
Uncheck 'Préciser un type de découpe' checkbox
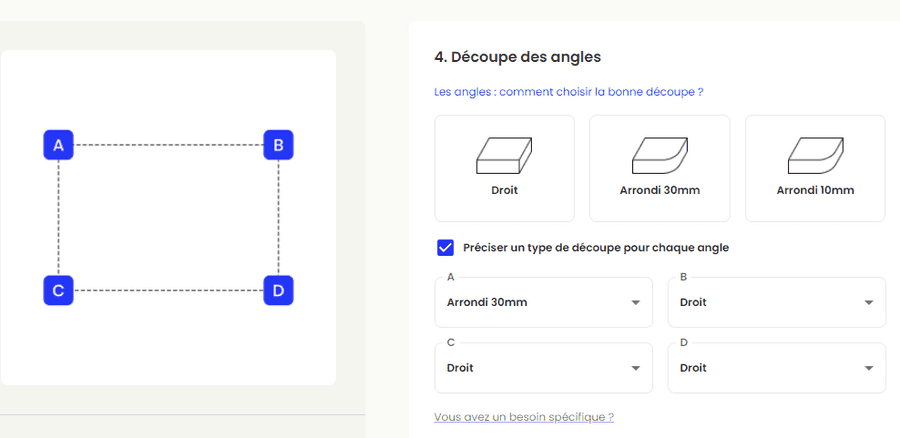(x=446, y=248)
